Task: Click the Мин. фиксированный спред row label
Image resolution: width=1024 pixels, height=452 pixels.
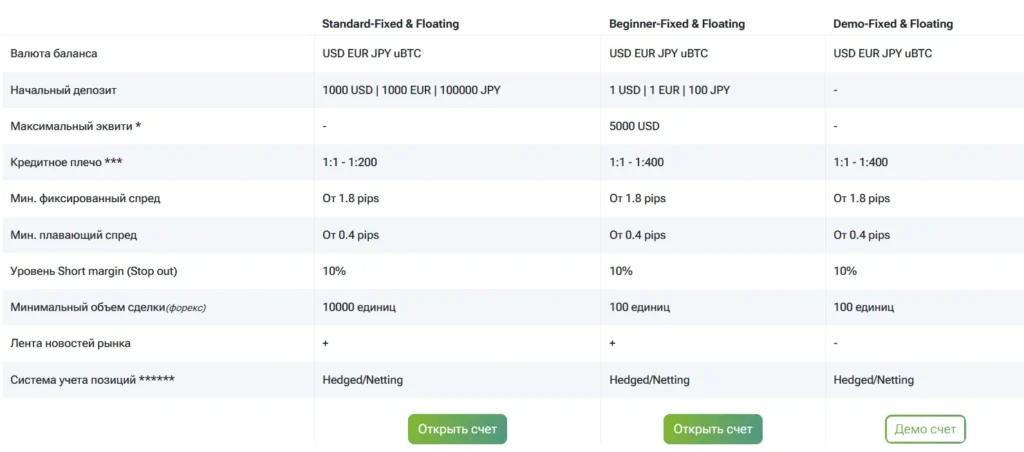Action: (85, 198)
